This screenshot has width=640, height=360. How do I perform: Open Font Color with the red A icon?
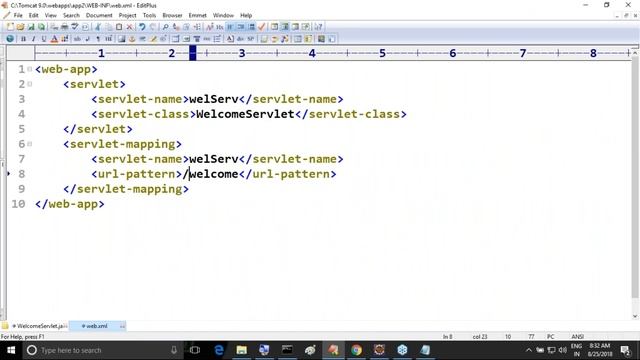click(x=54, y=39)
